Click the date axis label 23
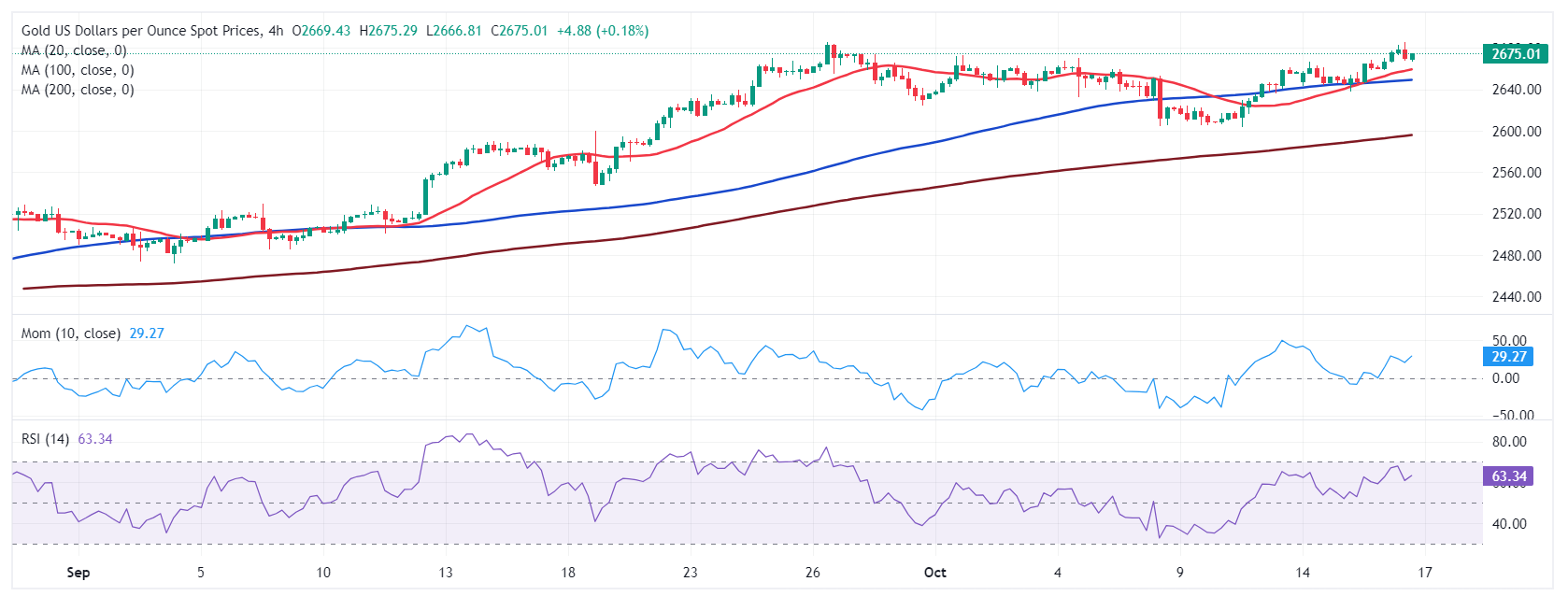Image resolution: width=1568 pixels, height=596 pixels. [691, 573]
